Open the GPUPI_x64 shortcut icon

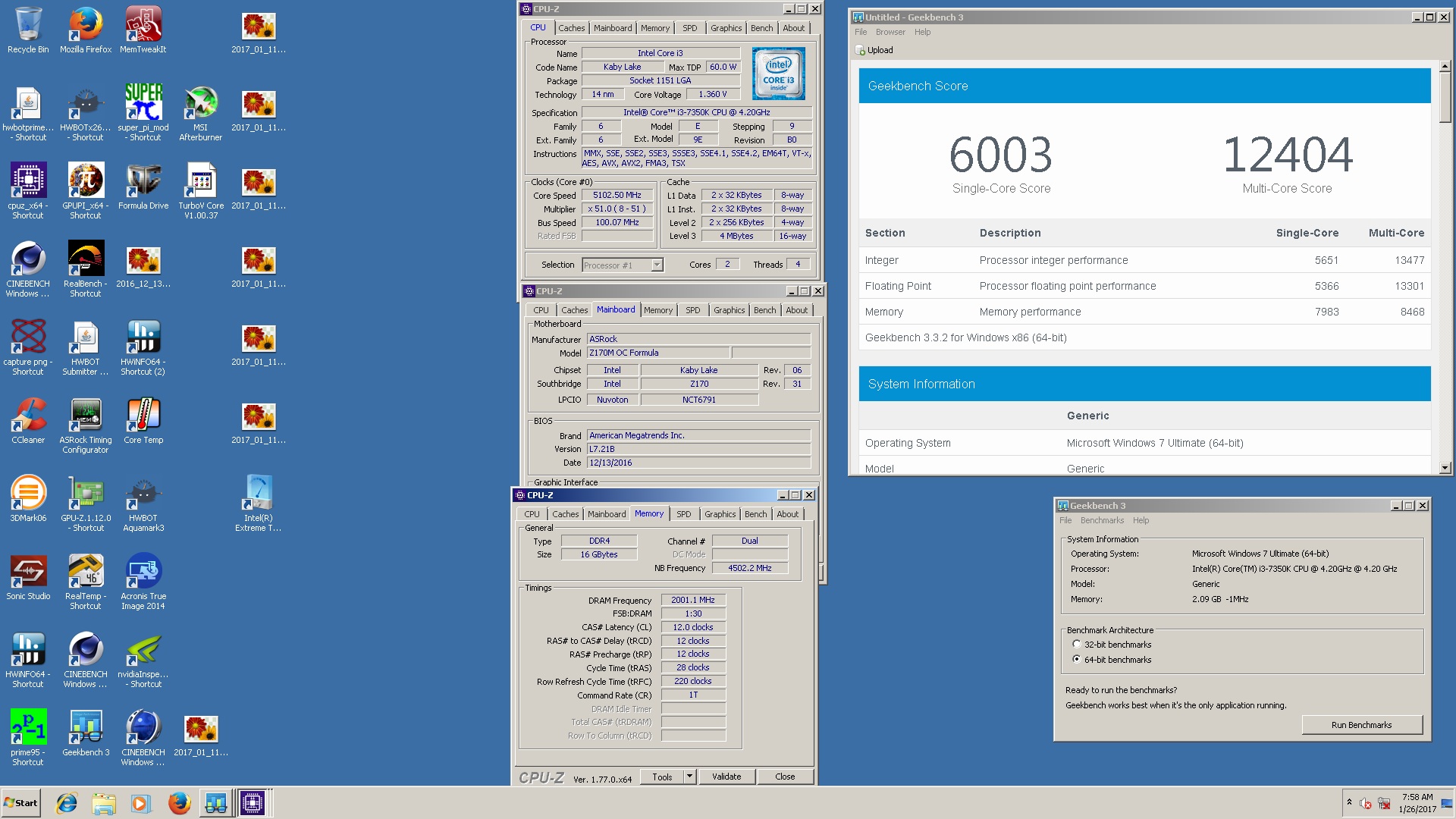tap(86, 191)
